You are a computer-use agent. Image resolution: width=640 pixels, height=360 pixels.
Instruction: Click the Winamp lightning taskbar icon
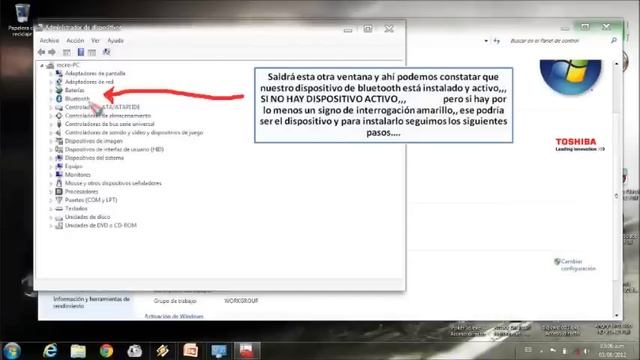point(162,351)
